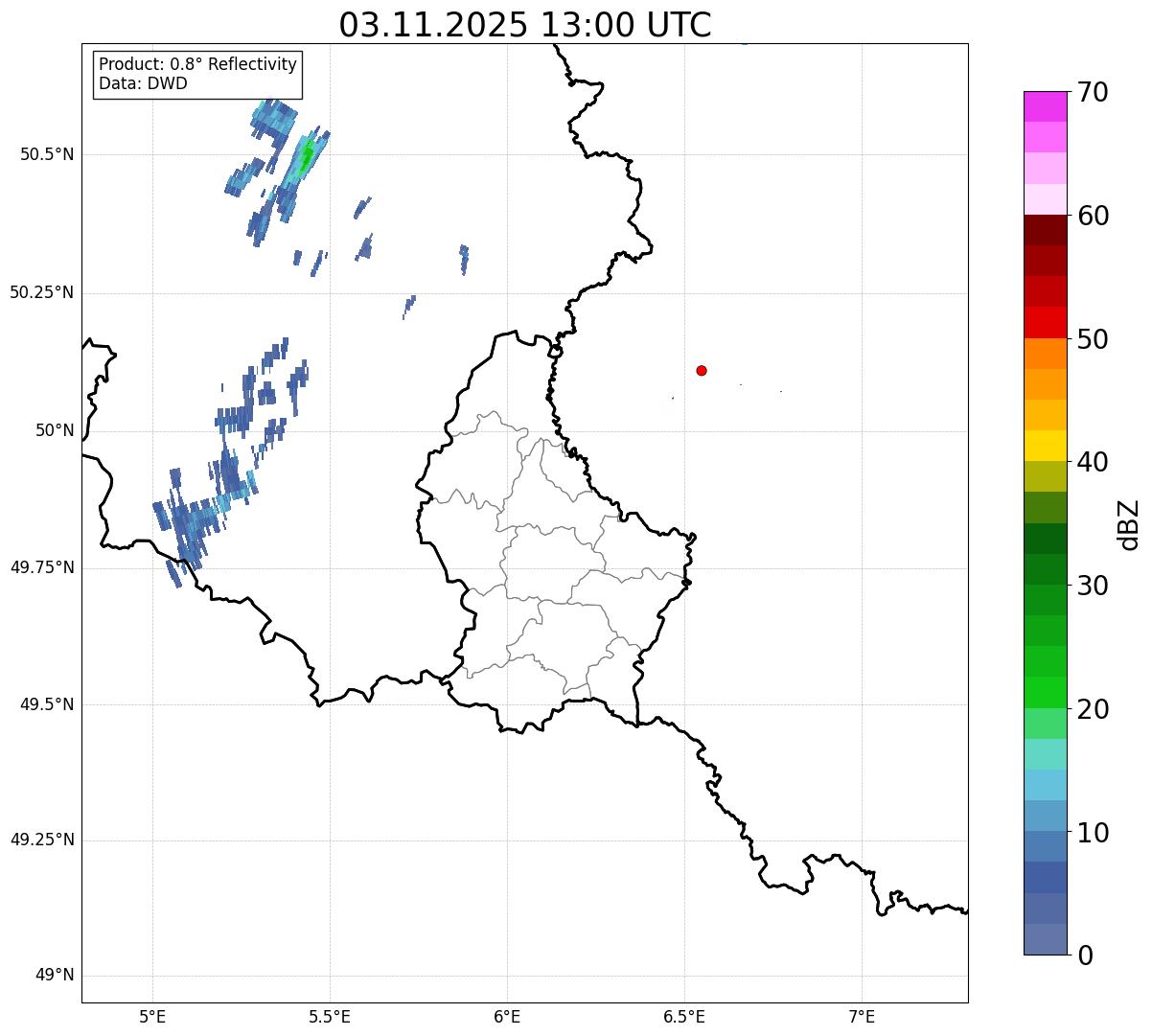Click the longitude label 6°E
The width and height of the screenshot is (1152, 1036).
(x=507, y=1016)
